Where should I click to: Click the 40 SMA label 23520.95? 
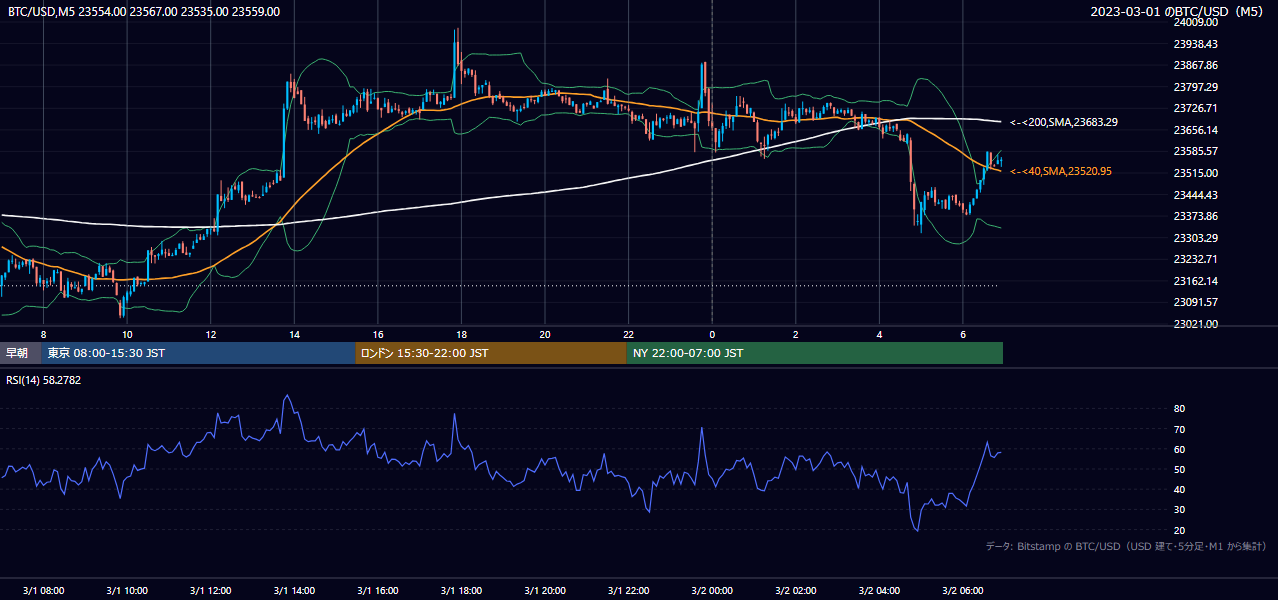coord(1061,171)
